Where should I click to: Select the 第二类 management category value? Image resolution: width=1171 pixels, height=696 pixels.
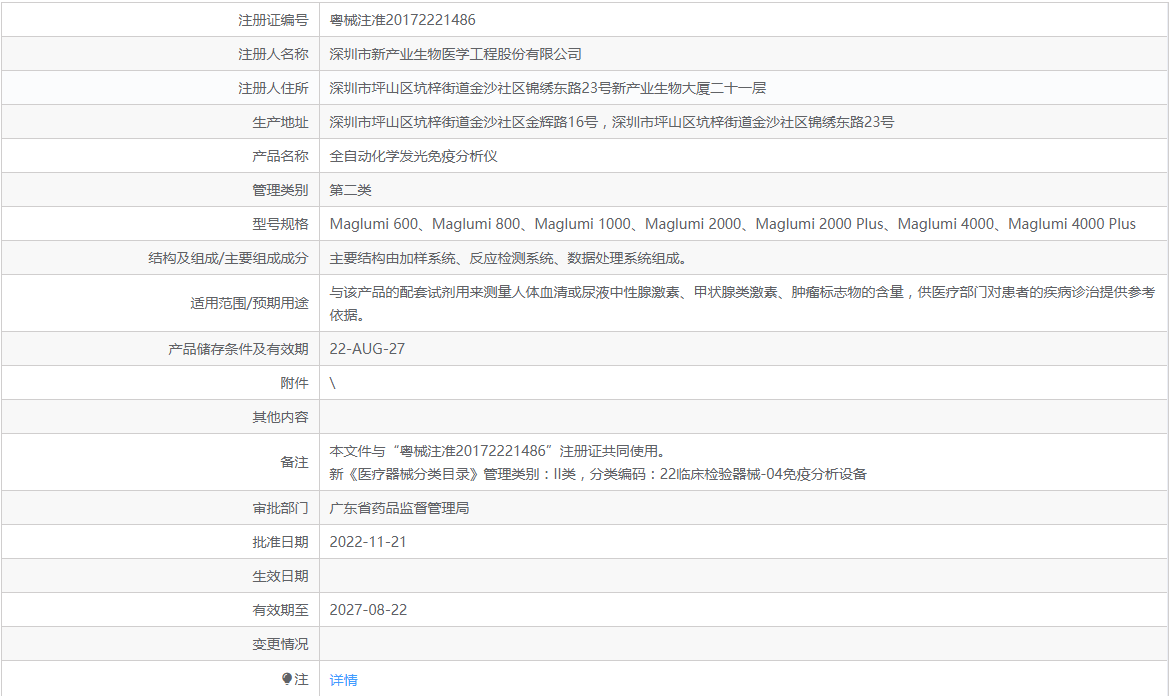[x=350, y=190]
